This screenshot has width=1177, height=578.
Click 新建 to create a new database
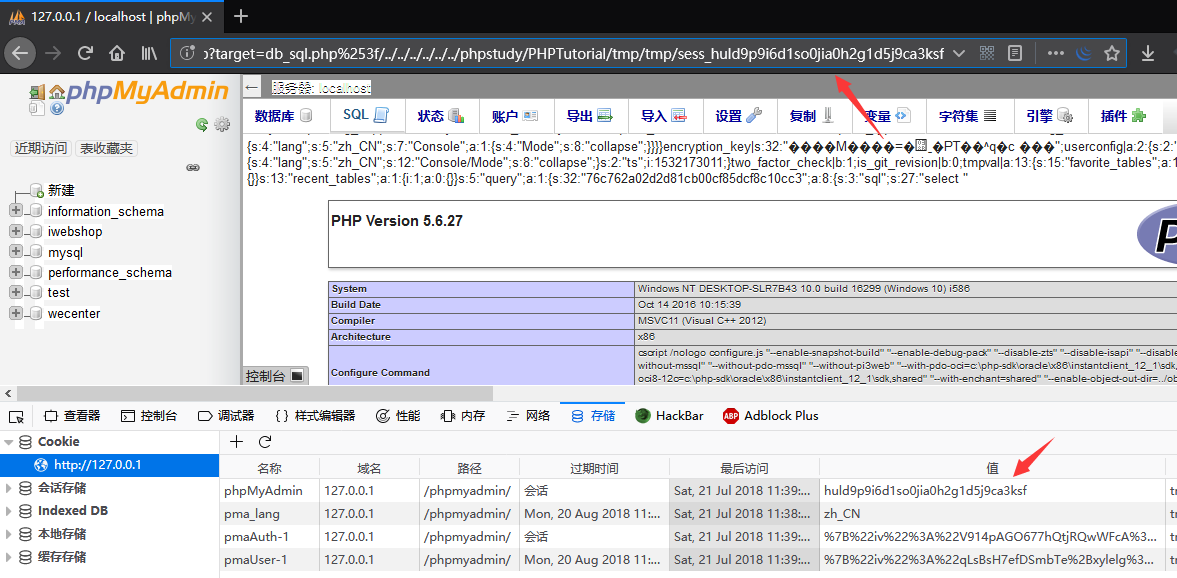[61, 191]
